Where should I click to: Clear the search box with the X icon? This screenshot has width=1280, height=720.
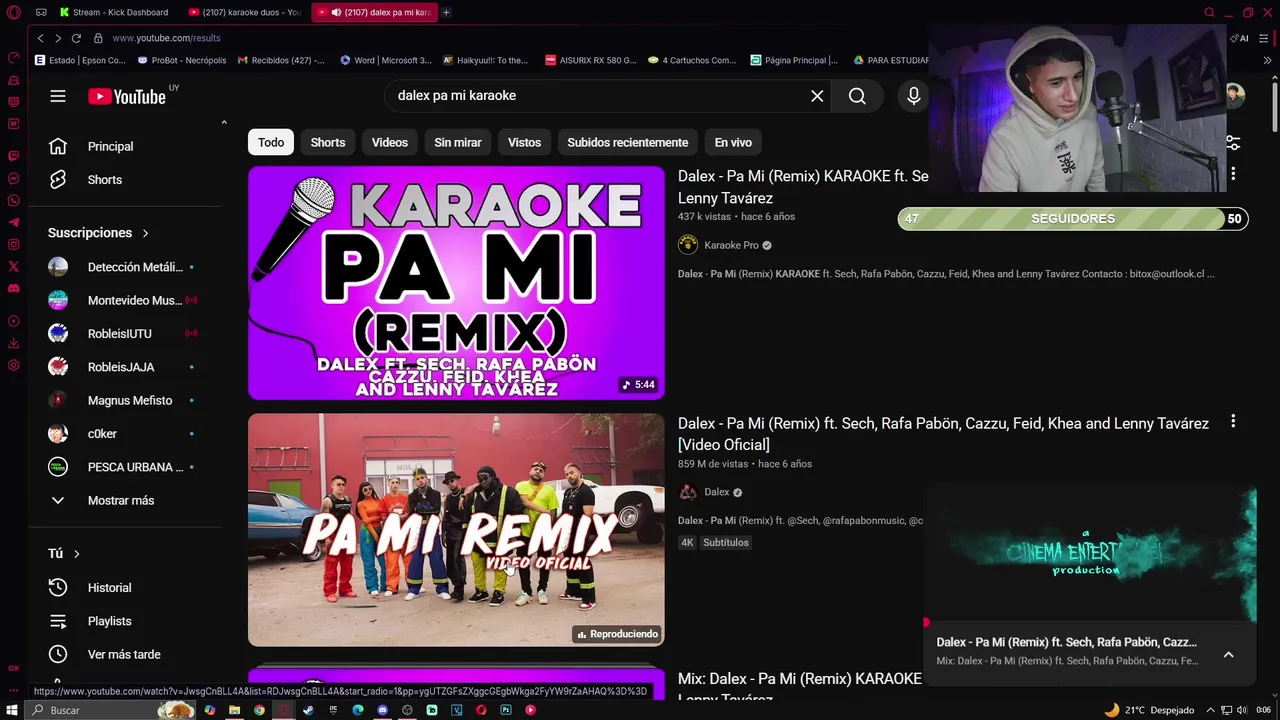coord(817,96)
